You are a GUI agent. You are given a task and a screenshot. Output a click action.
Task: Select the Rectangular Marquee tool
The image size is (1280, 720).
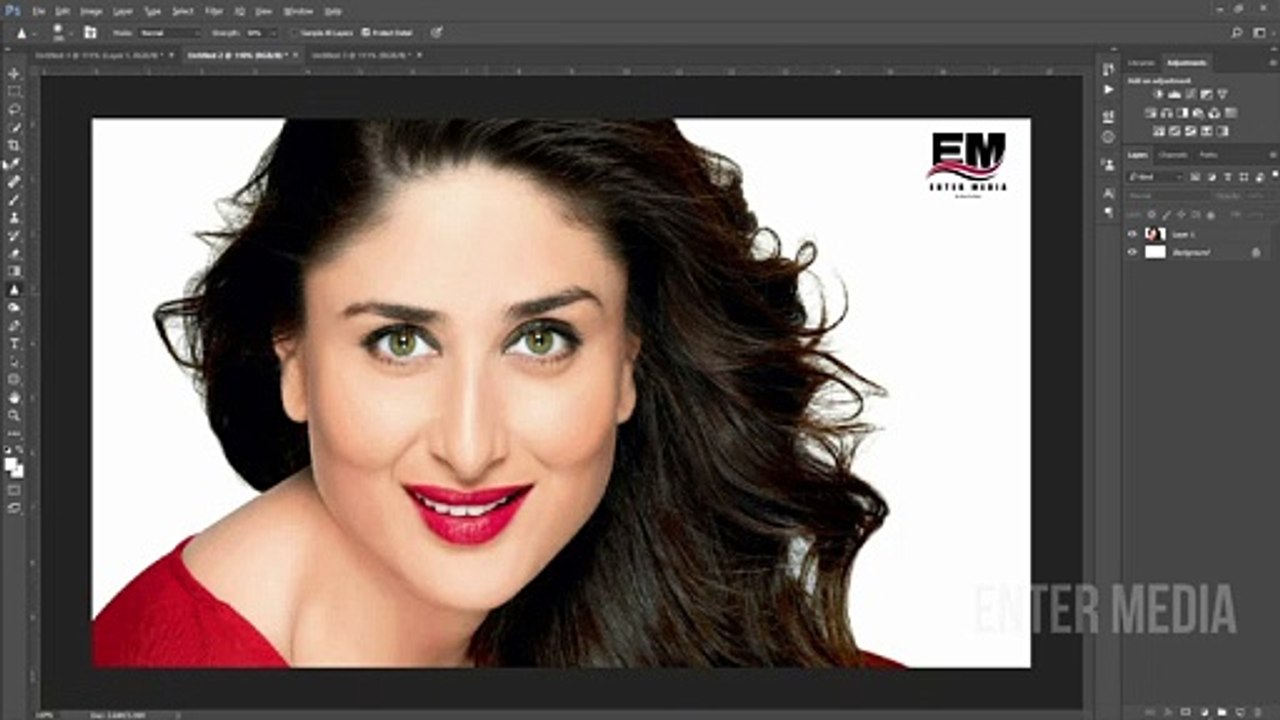(x=14, y=92)
